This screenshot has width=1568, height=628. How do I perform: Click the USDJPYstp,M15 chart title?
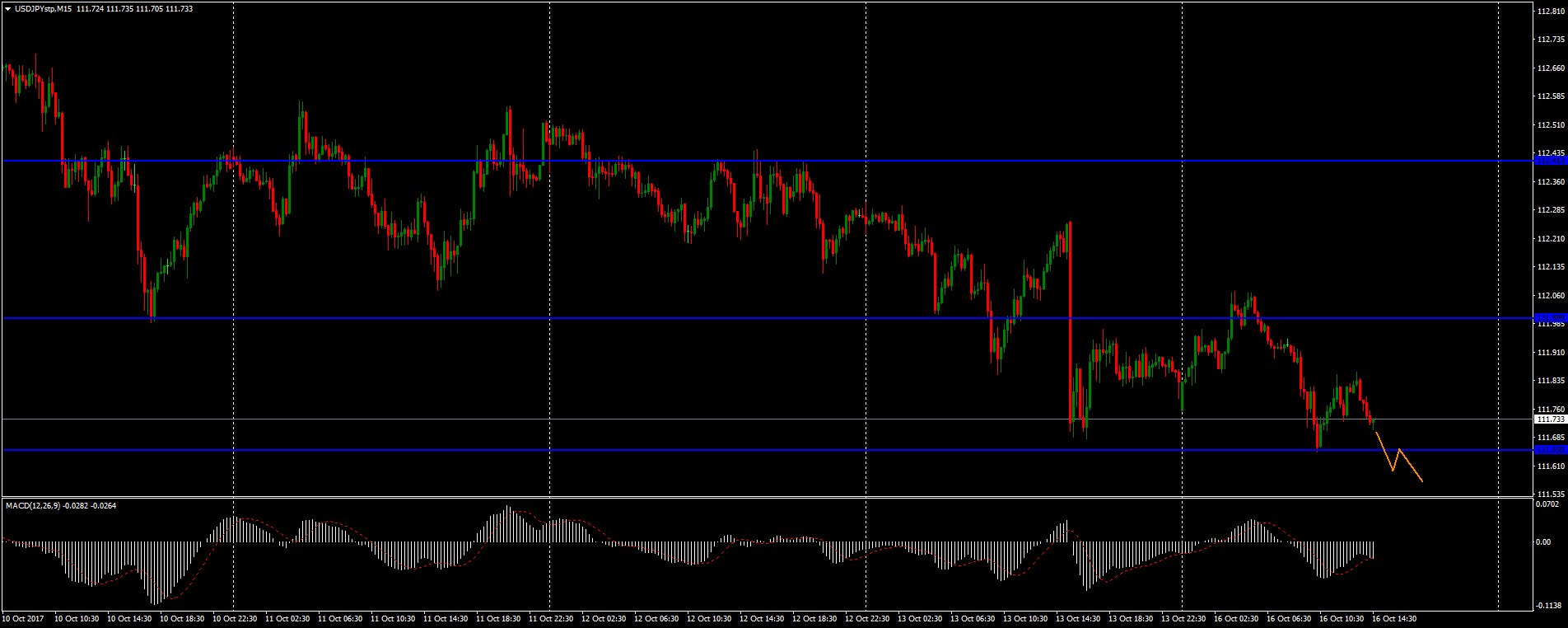pyautogui.click(x=42, y=8)
